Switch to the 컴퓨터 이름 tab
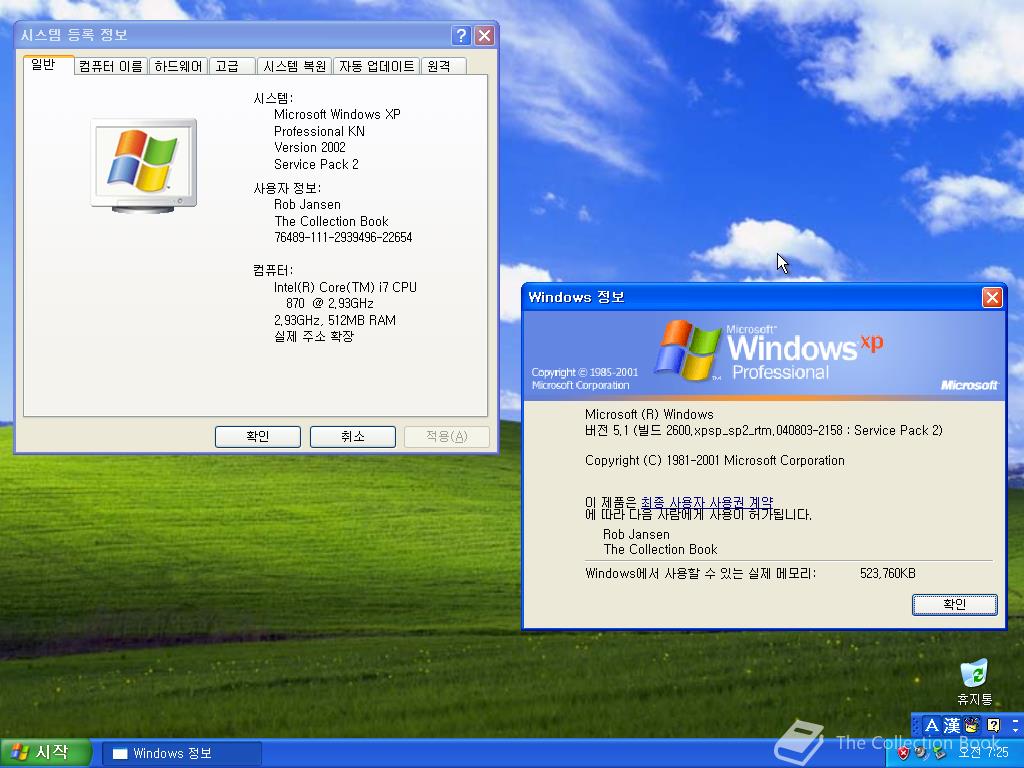Image resolution: width=1024 pixels, height=768 pixels. (111, 66)
